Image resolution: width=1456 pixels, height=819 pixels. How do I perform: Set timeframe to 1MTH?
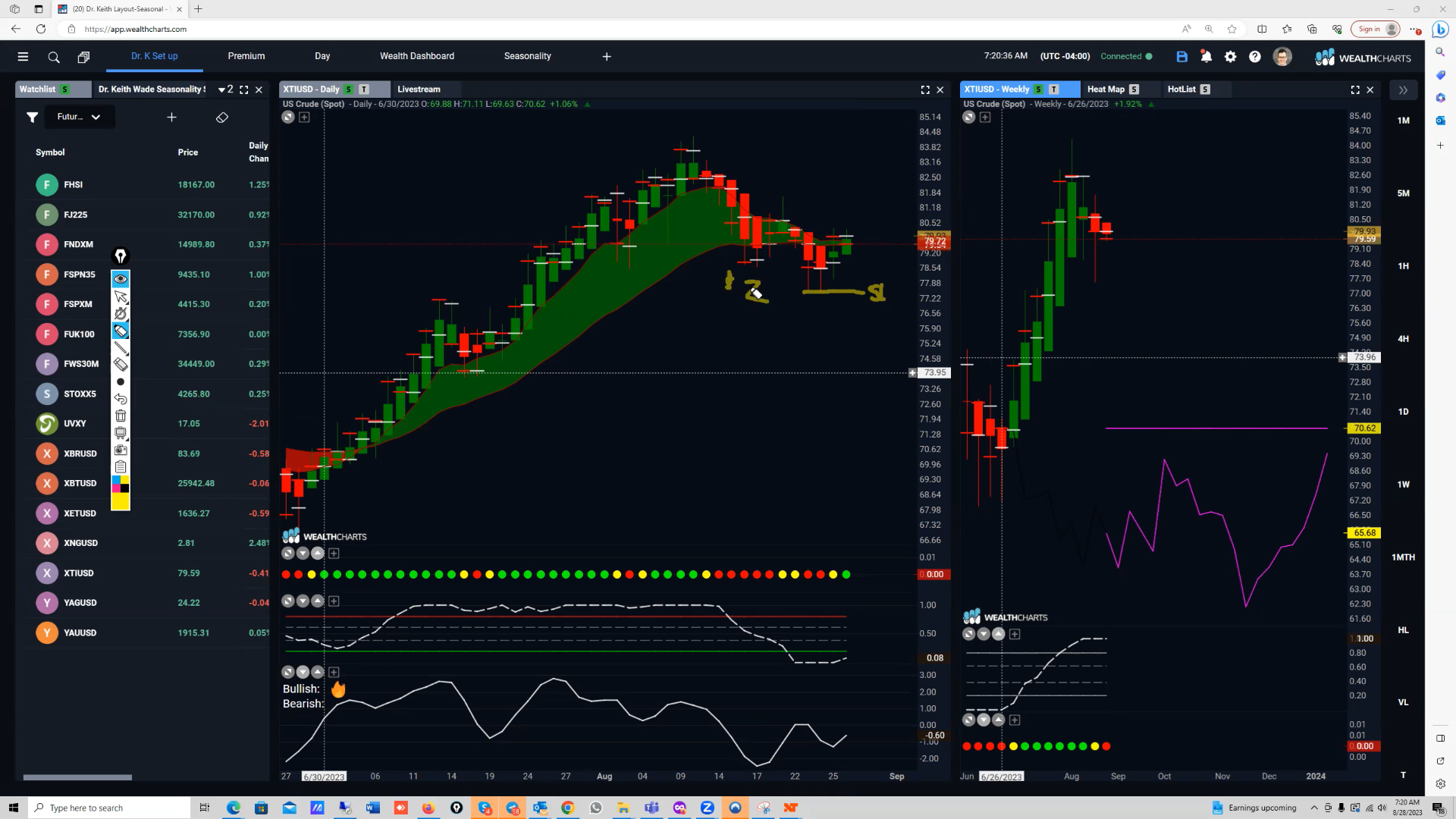[1403, 557]
